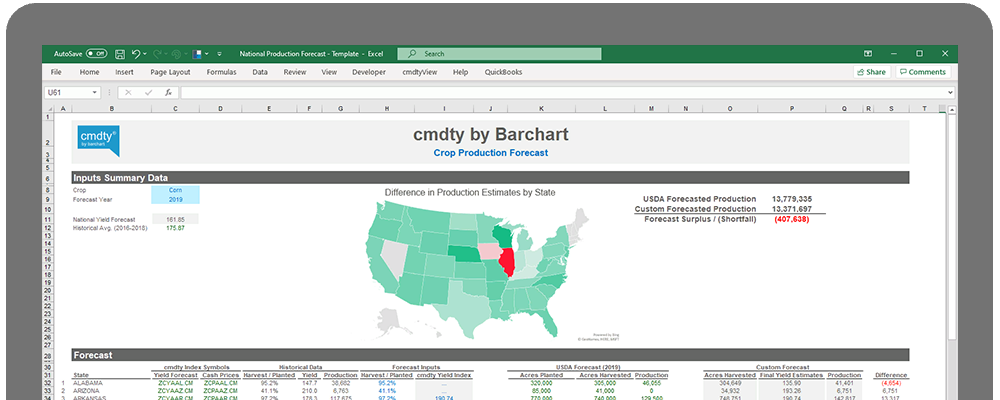
Task: Open Customize Quick Access Toolbar menu
Action: (x=219, y=54)
